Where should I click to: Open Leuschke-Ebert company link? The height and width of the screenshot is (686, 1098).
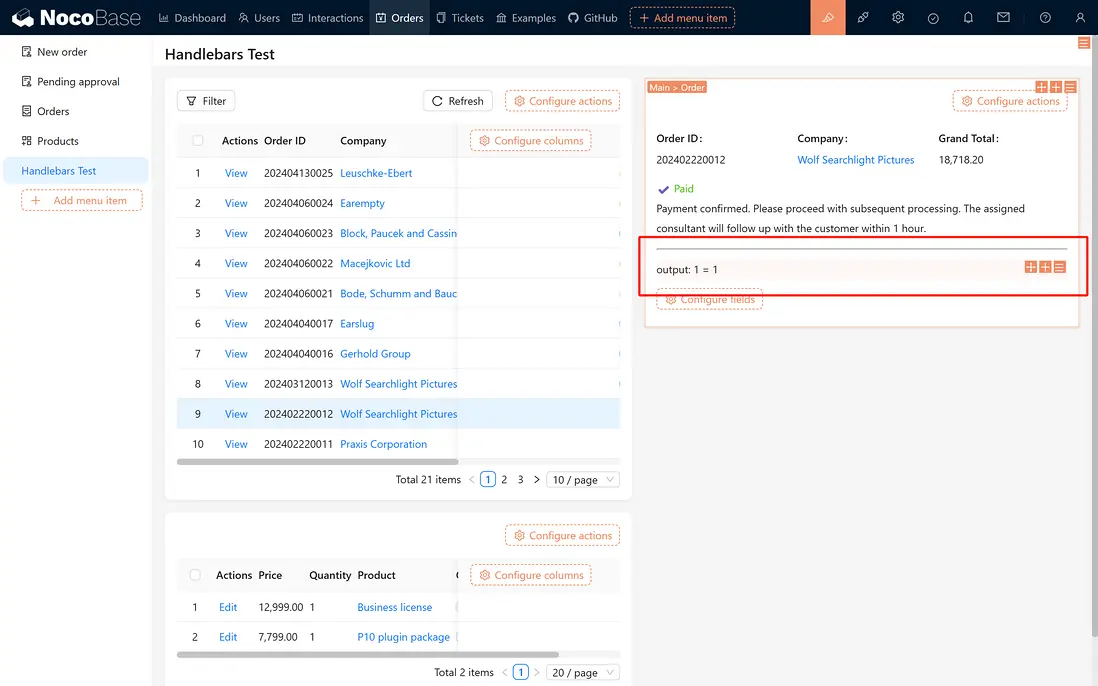[376, 173]
